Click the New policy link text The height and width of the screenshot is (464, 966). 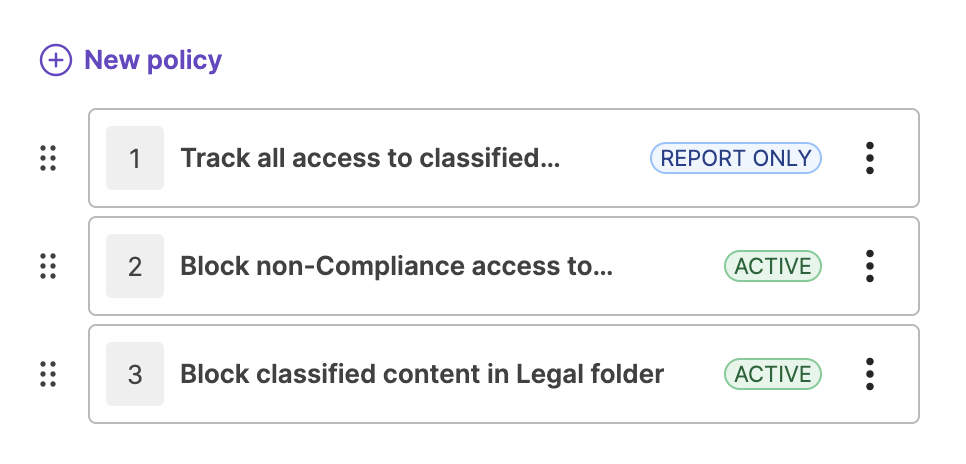point(153,60)
